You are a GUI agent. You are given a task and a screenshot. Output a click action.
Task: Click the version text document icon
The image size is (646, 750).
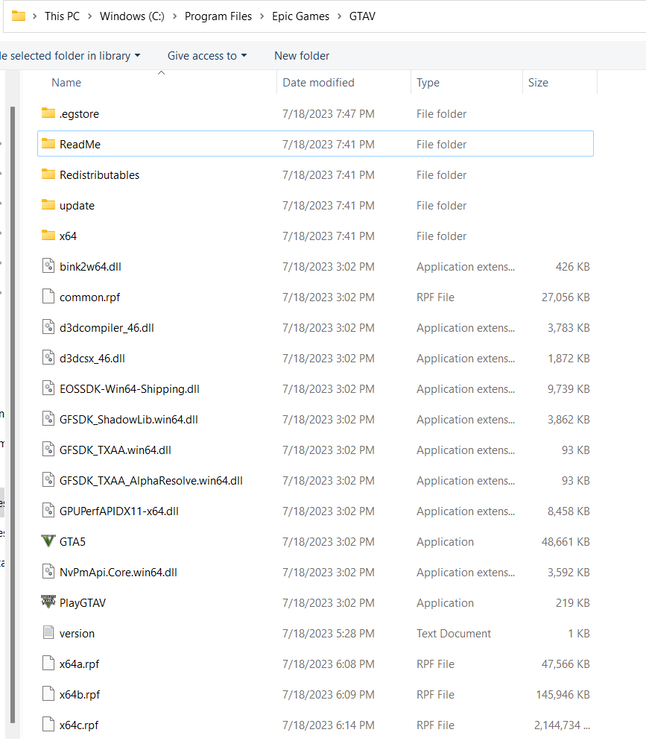click(48, 633)
